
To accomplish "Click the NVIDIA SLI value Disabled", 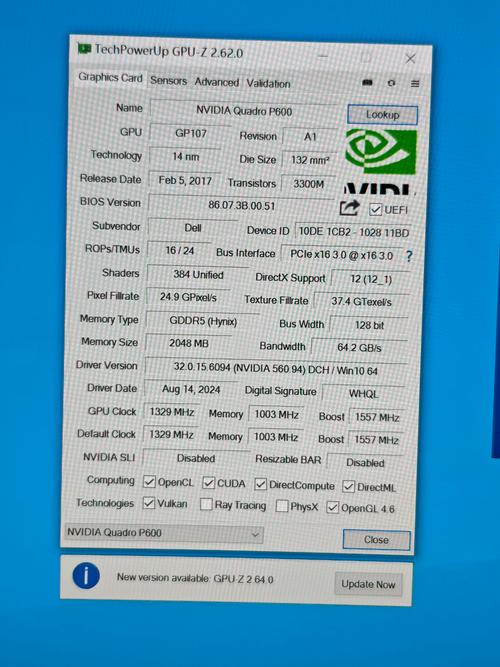I will (x=196, y=458).
